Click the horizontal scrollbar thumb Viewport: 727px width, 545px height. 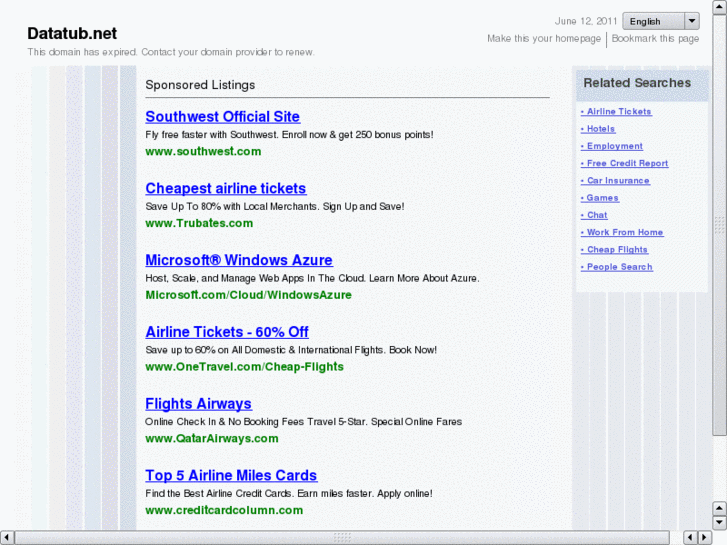click(x=342, y=538)
